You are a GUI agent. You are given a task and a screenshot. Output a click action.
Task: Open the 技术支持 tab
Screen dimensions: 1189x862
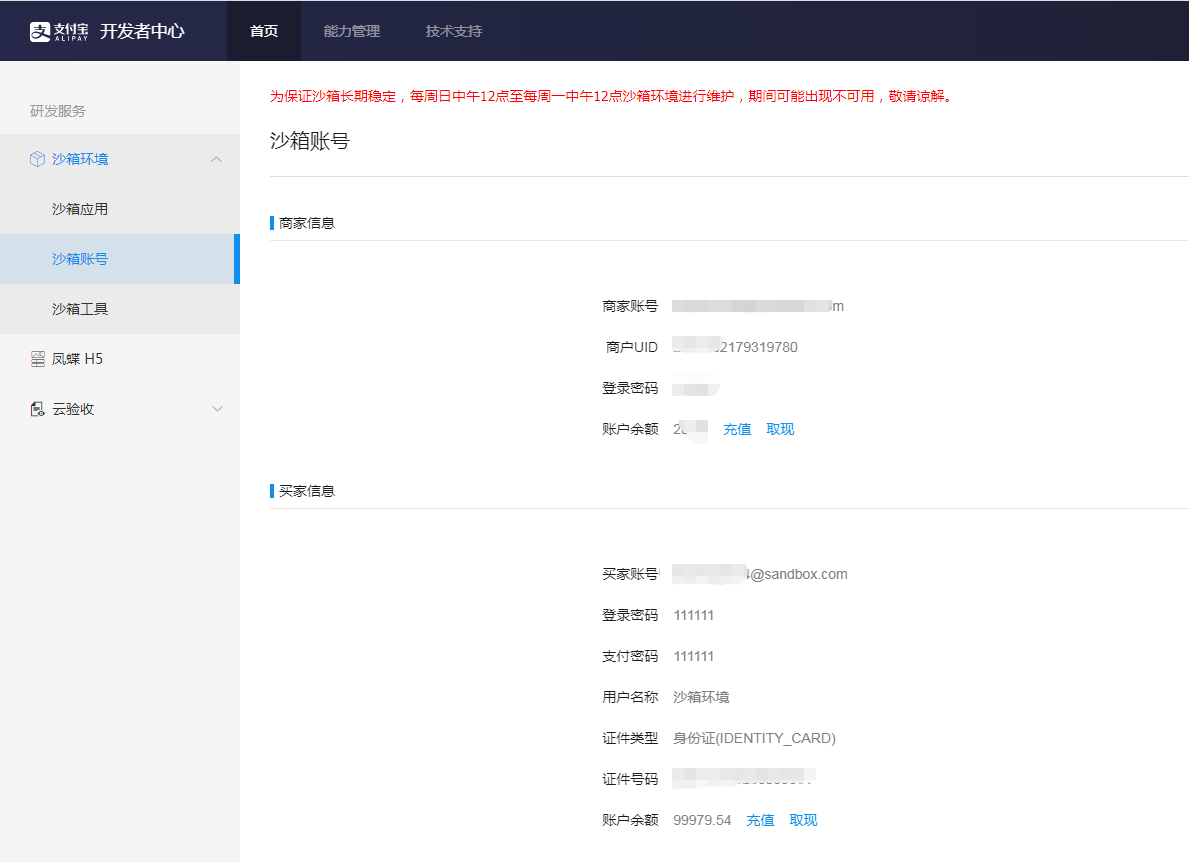click(453, 31)
